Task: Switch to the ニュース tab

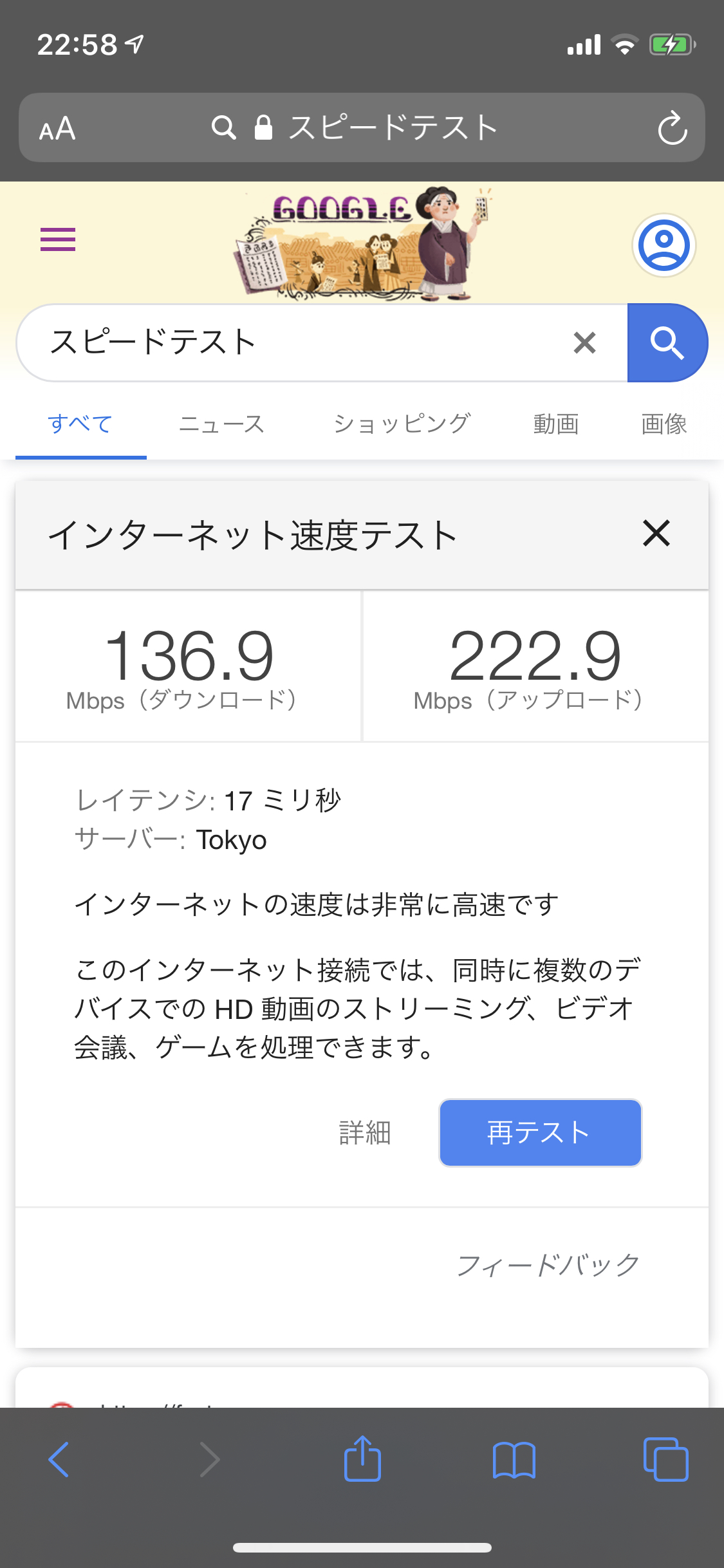Action: 222,424
